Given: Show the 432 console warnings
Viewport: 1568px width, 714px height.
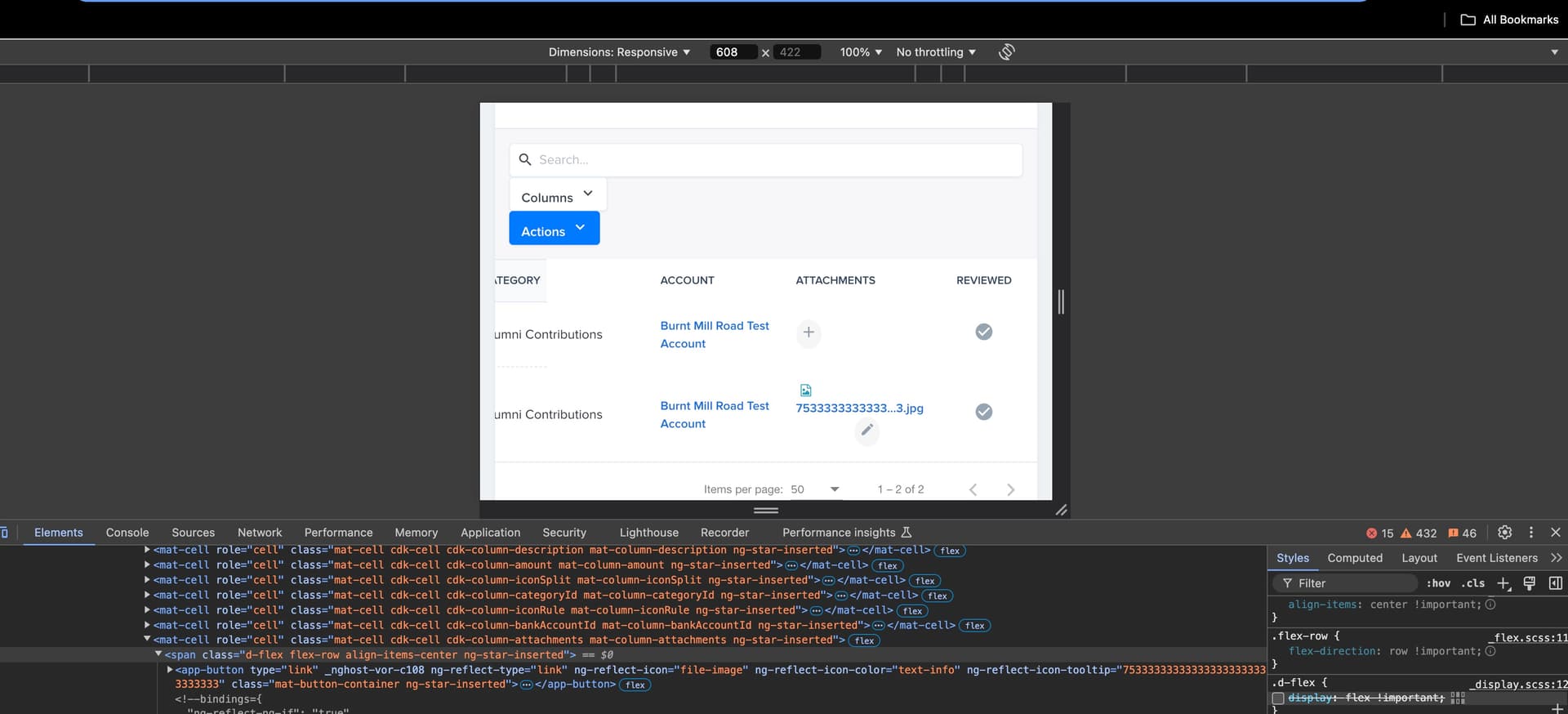Looking at the screenshot, I should coord(1419,533).
